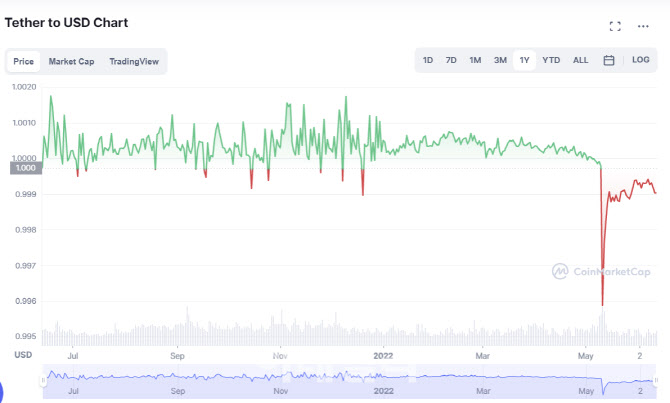
Task: Click the USD currency label below the y-axis
Action: coord(23,355)
